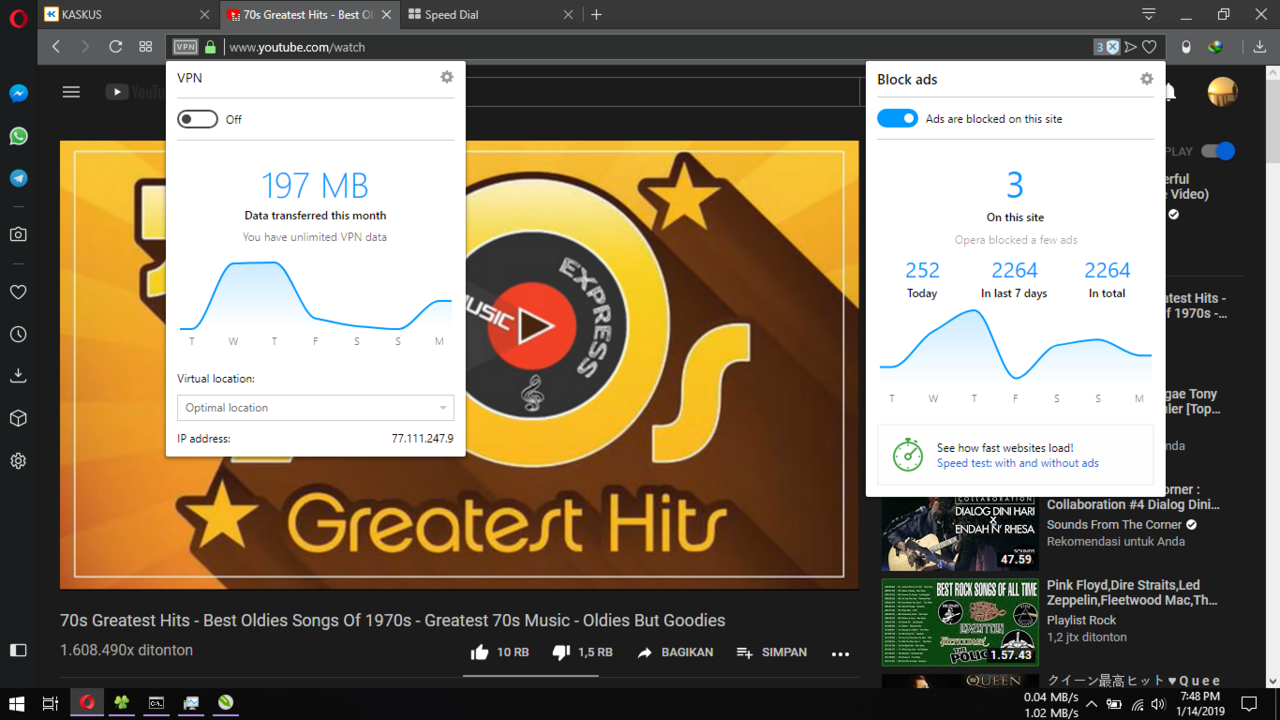
Task: Show hidden system tray icons
Action: point(1092,703)
